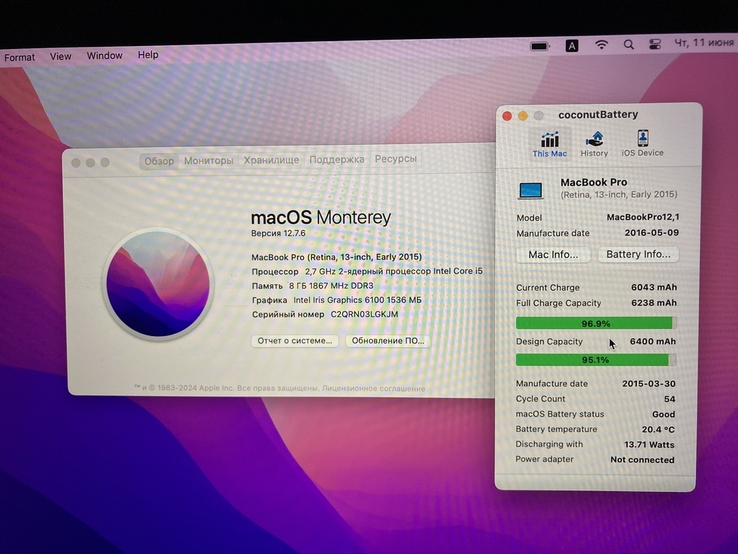The height and width of the screenshot is (554, 738).
Task: Open the Help menu
Action: tap(148, 55)
